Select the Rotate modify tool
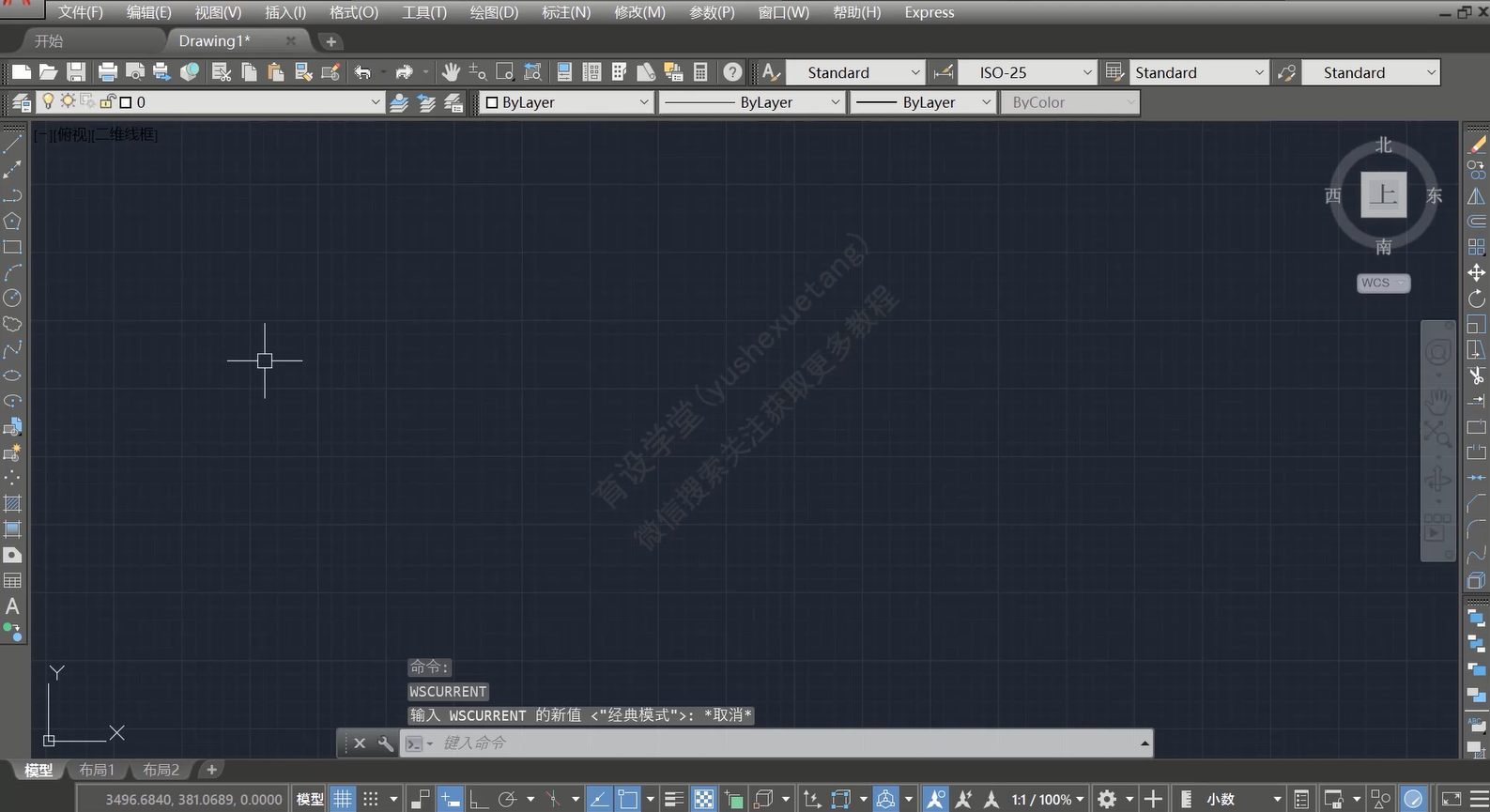1490x812 pixels. point(1477,299)
